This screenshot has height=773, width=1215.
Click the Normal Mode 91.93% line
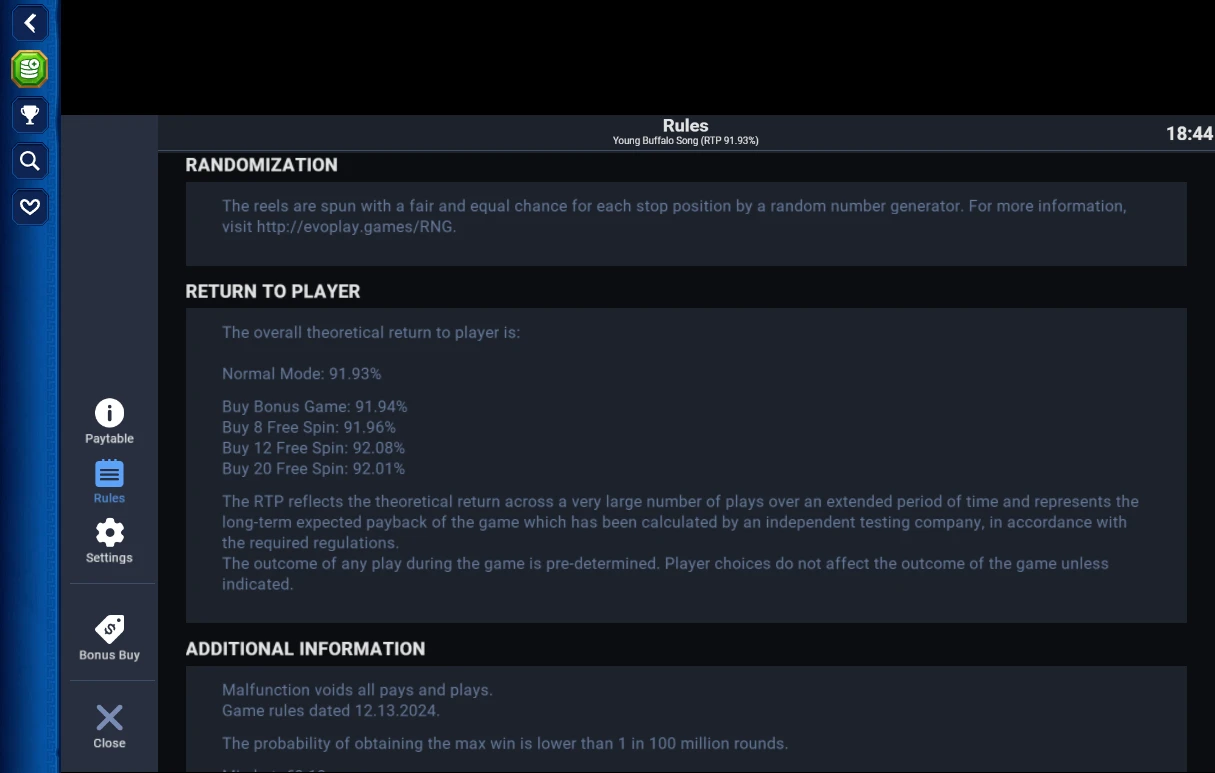coord(302,374)
